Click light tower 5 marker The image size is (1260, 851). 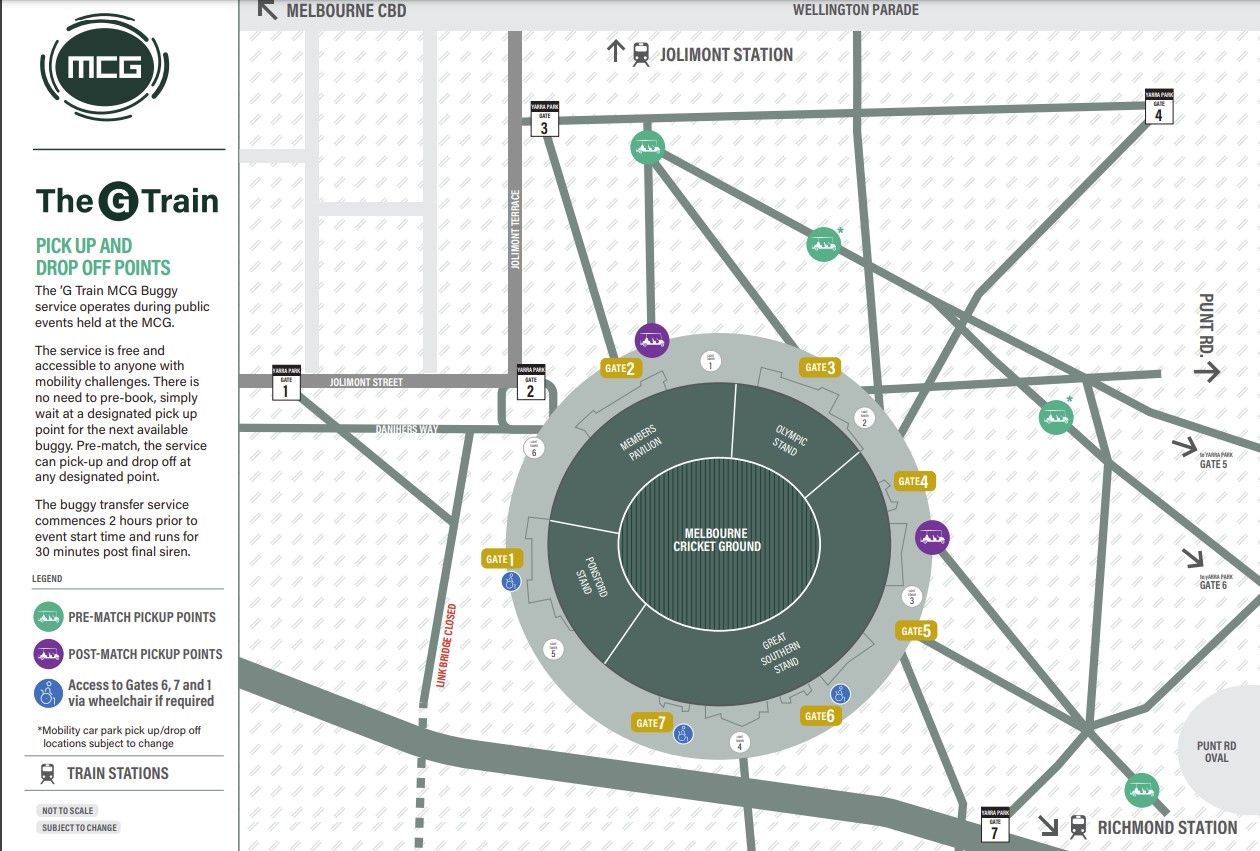click(x=552, y=650)
